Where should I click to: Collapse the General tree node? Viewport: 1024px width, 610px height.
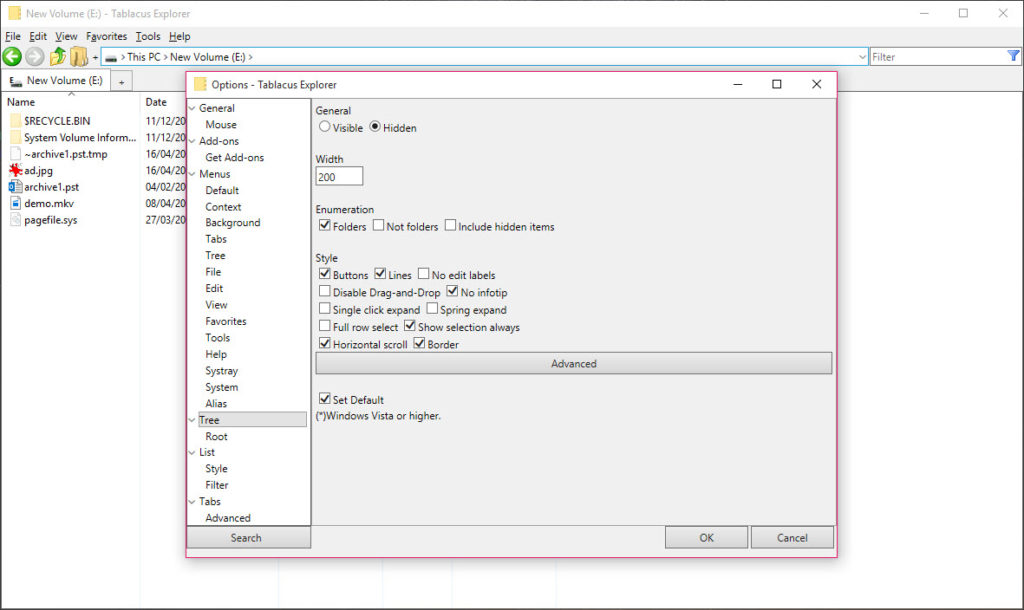[x=192, y=108]
